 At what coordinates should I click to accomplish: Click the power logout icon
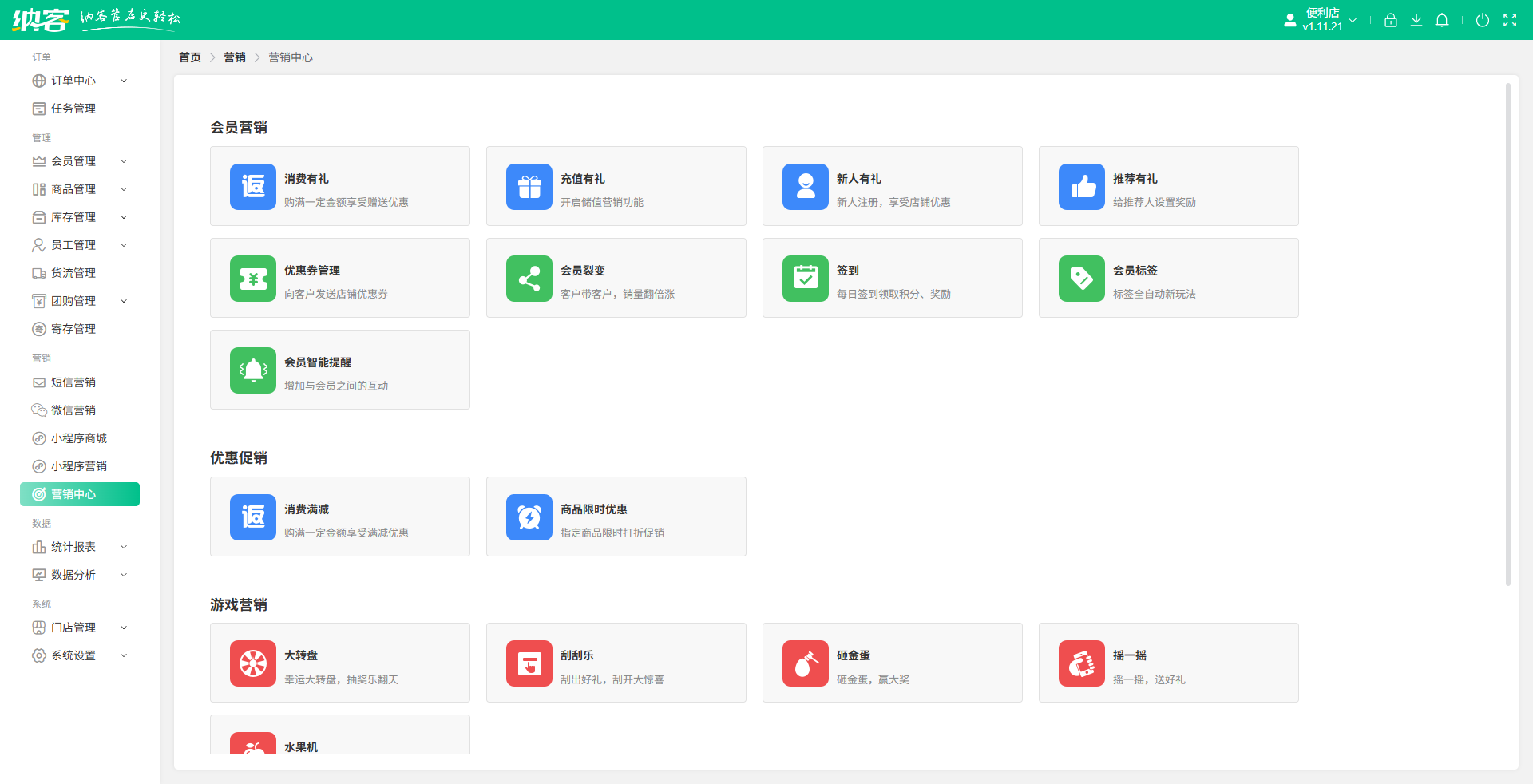[x=1482, y=21]
